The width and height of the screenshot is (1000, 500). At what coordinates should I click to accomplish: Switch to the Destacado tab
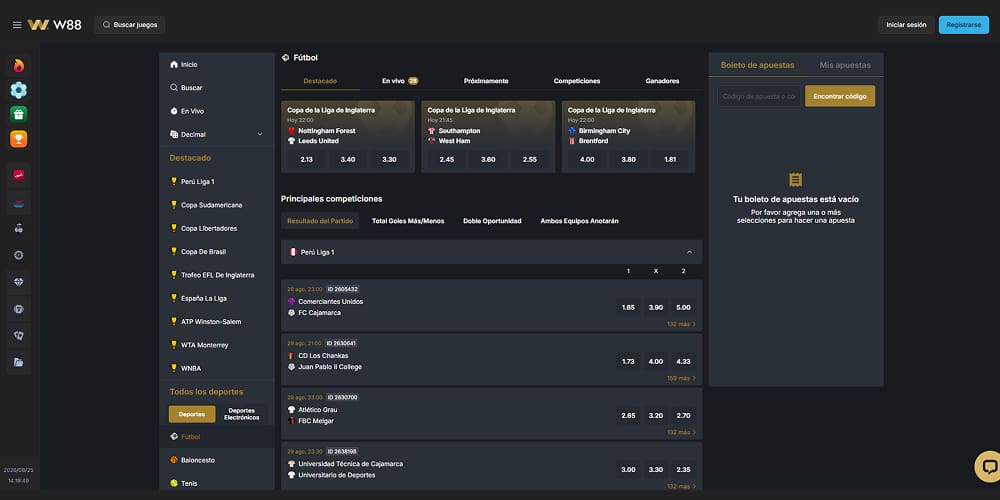click(x=320, y=81)
